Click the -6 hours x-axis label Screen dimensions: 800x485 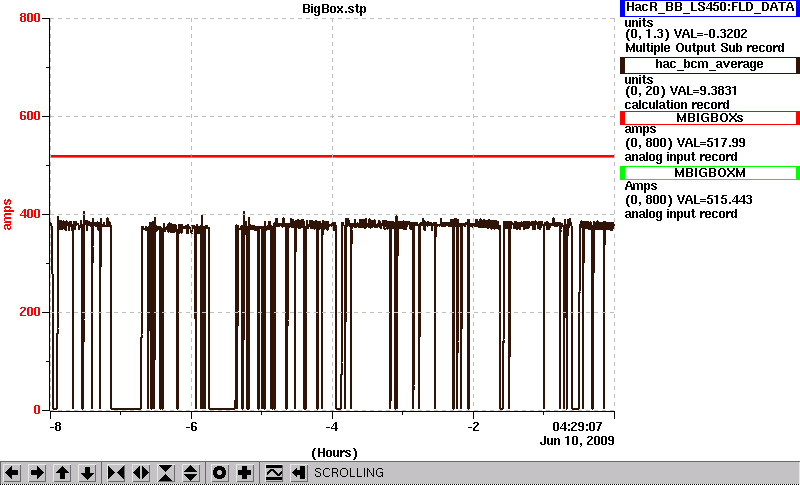point(191,426)
